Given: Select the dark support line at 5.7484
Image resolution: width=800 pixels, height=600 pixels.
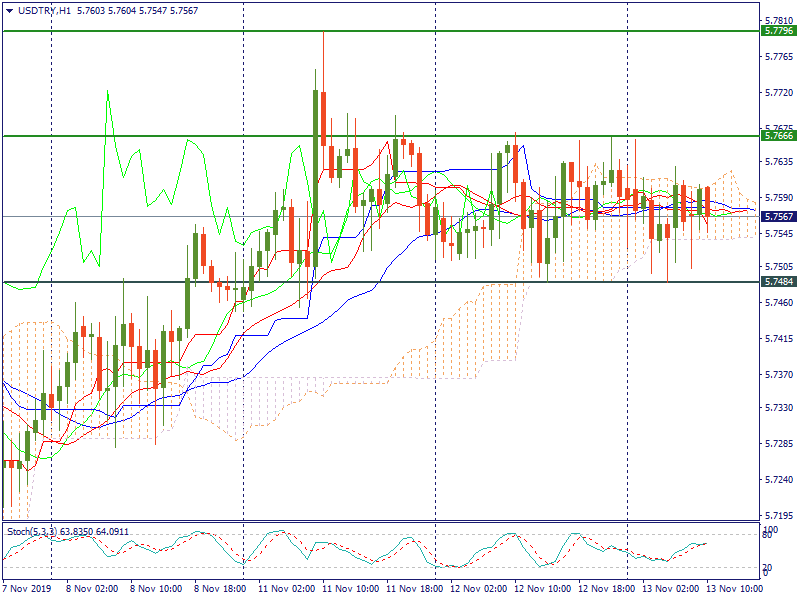Looking at the screenshot, I should (300, 282).
